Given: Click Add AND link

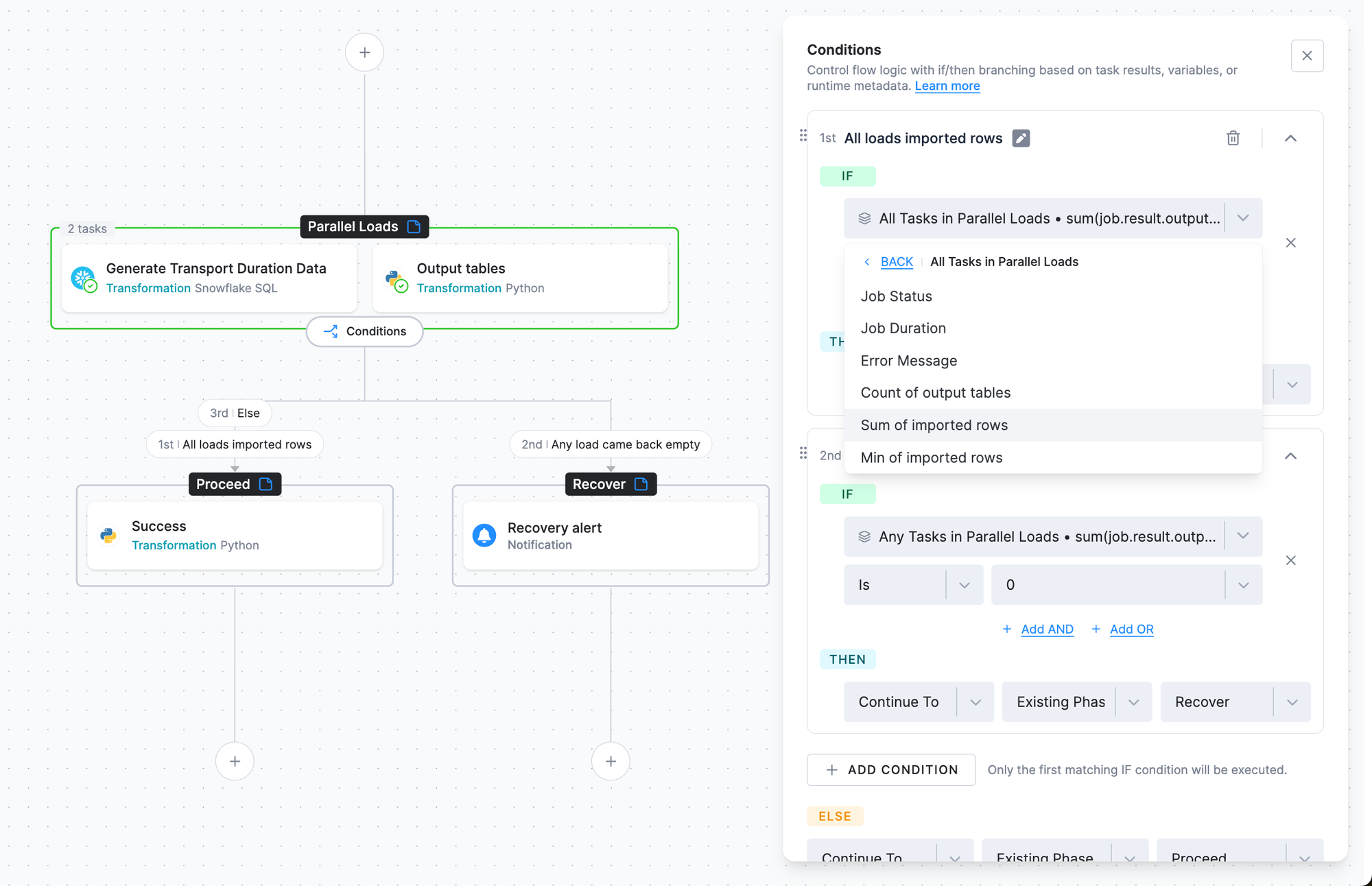Looking at the screenshot, I should tap(1047, 630).
